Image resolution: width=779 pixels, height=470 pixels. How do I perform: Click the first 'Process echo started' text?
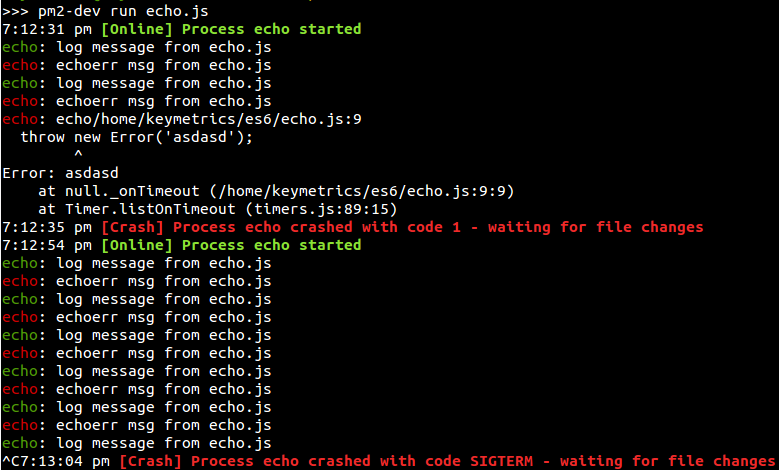(271, 29)
